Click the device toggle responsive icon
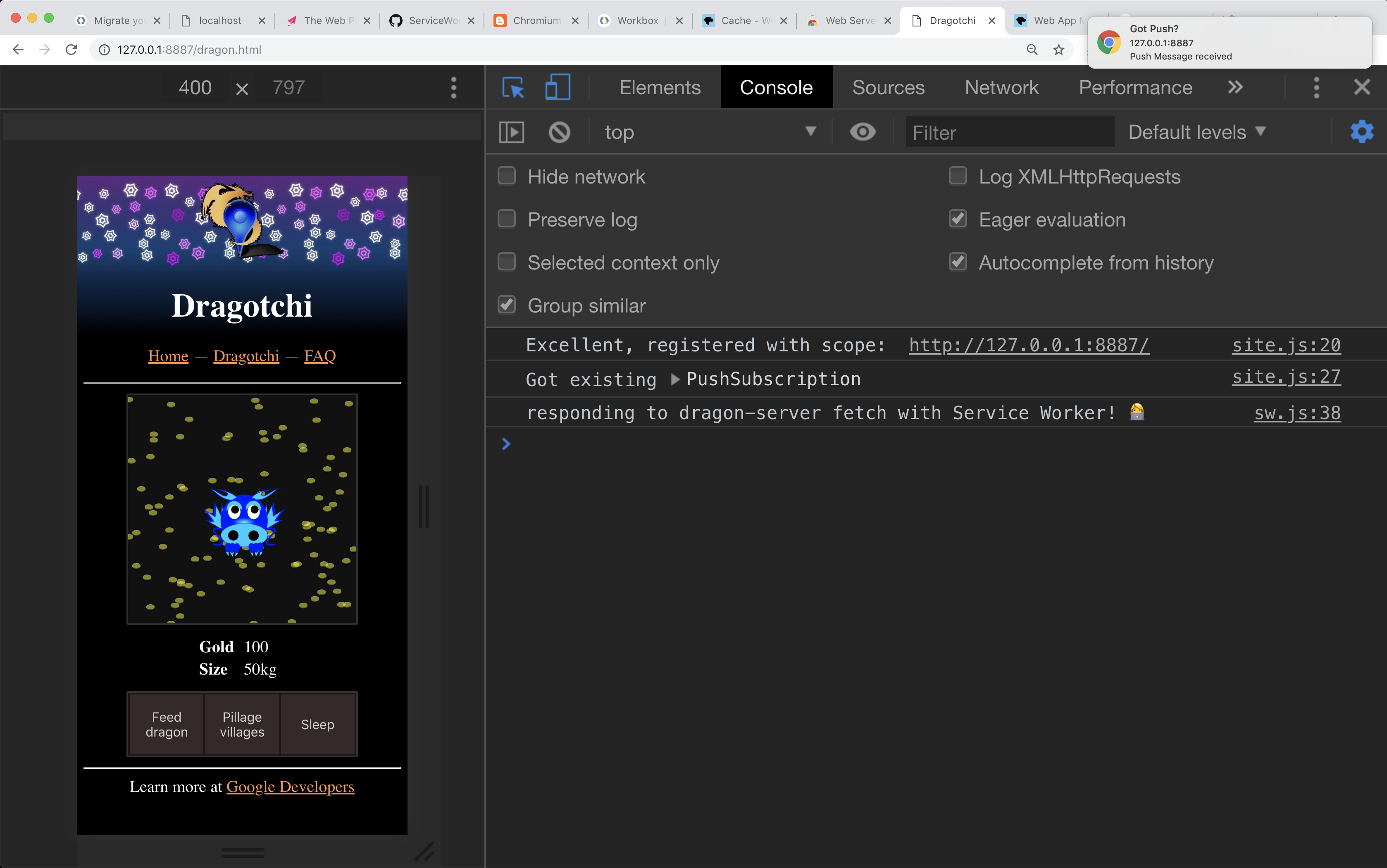The width and height of the screenshot is (1387, 868). click(x=557, y=87)
